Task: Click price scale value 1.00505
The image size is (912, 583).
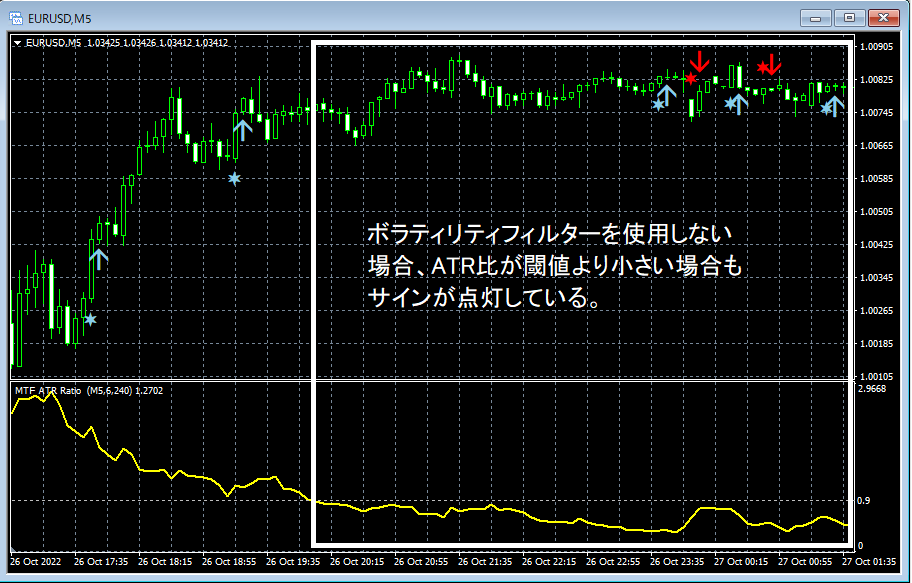Action: coord(876,212)
